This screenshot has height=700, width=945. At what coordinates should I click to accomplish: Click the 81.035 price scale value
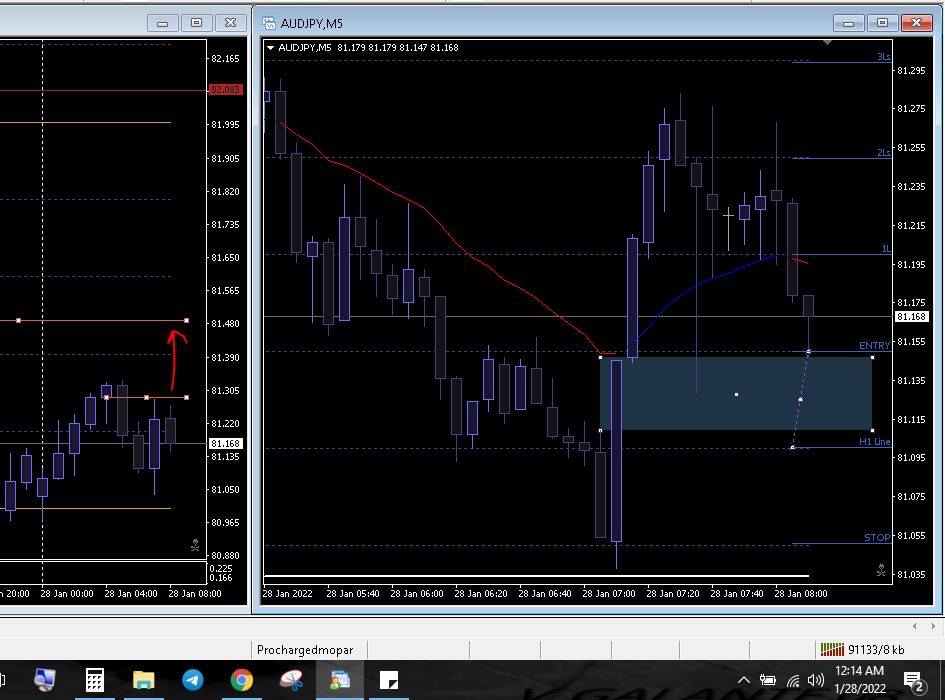911,575
